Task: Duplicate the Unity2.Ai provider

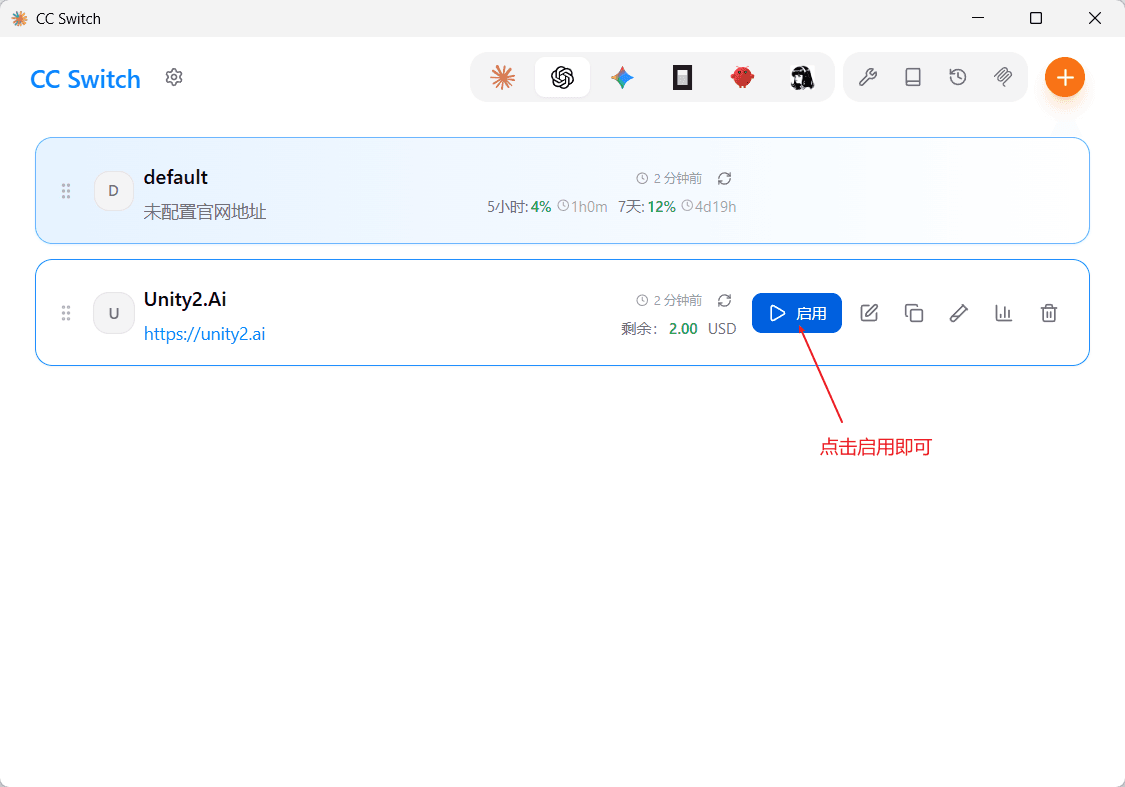Action: point(914,313)
